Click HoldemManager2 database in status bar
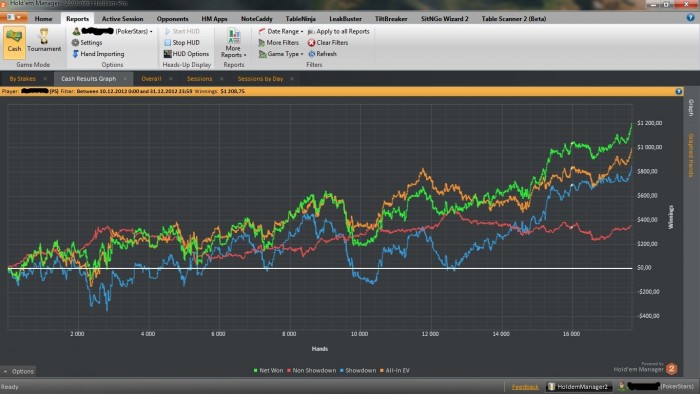The width and height of the screenshot is (700, 394). 578,387
